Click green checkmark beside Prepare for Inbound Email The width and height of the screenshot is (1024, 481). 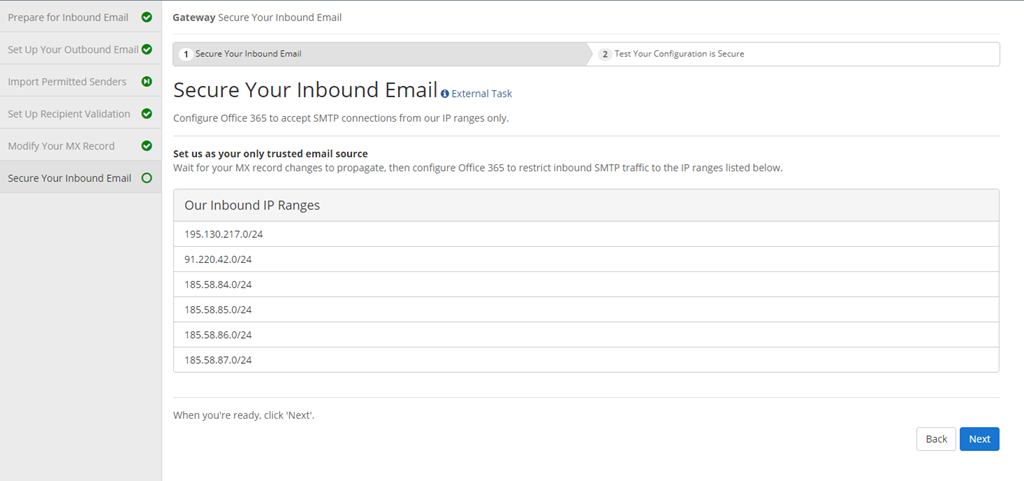pos(147,17)
